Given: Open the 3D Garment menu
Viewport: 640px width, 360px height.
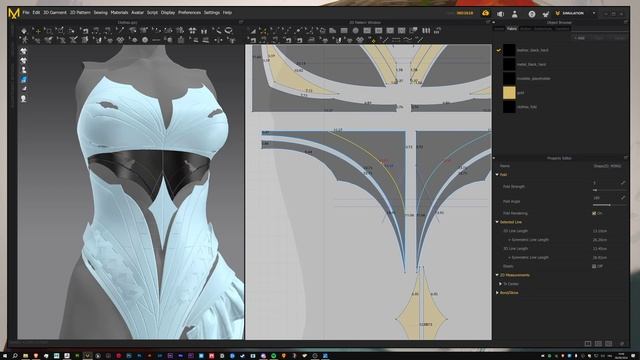Looking at the screenshot, I should coord(55,13).
